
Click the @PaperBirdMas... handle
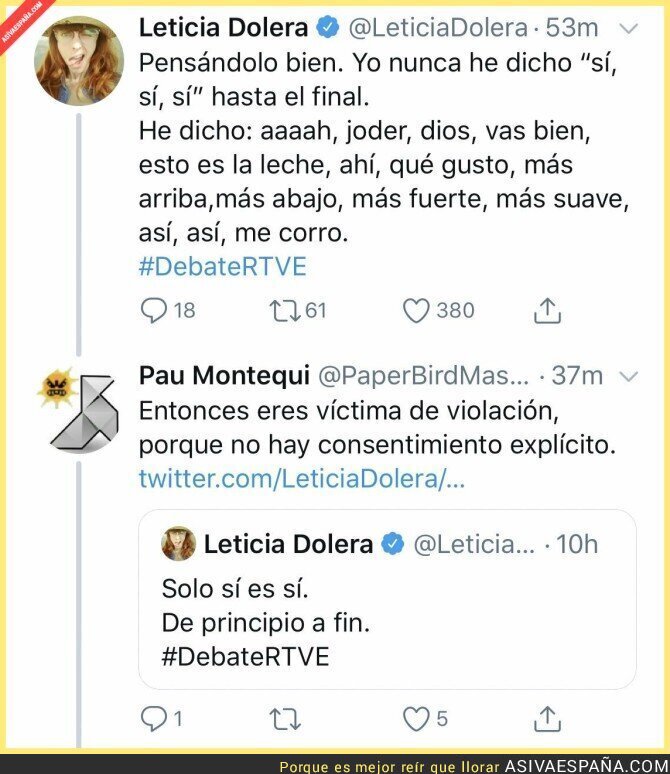click(x=422, y=375)
